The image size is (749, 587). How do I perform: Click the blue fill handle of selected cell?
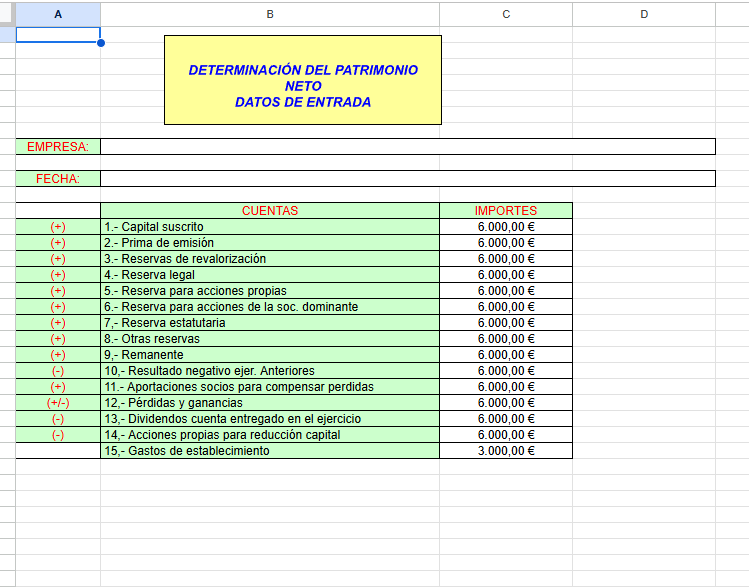tap(101, 43)
